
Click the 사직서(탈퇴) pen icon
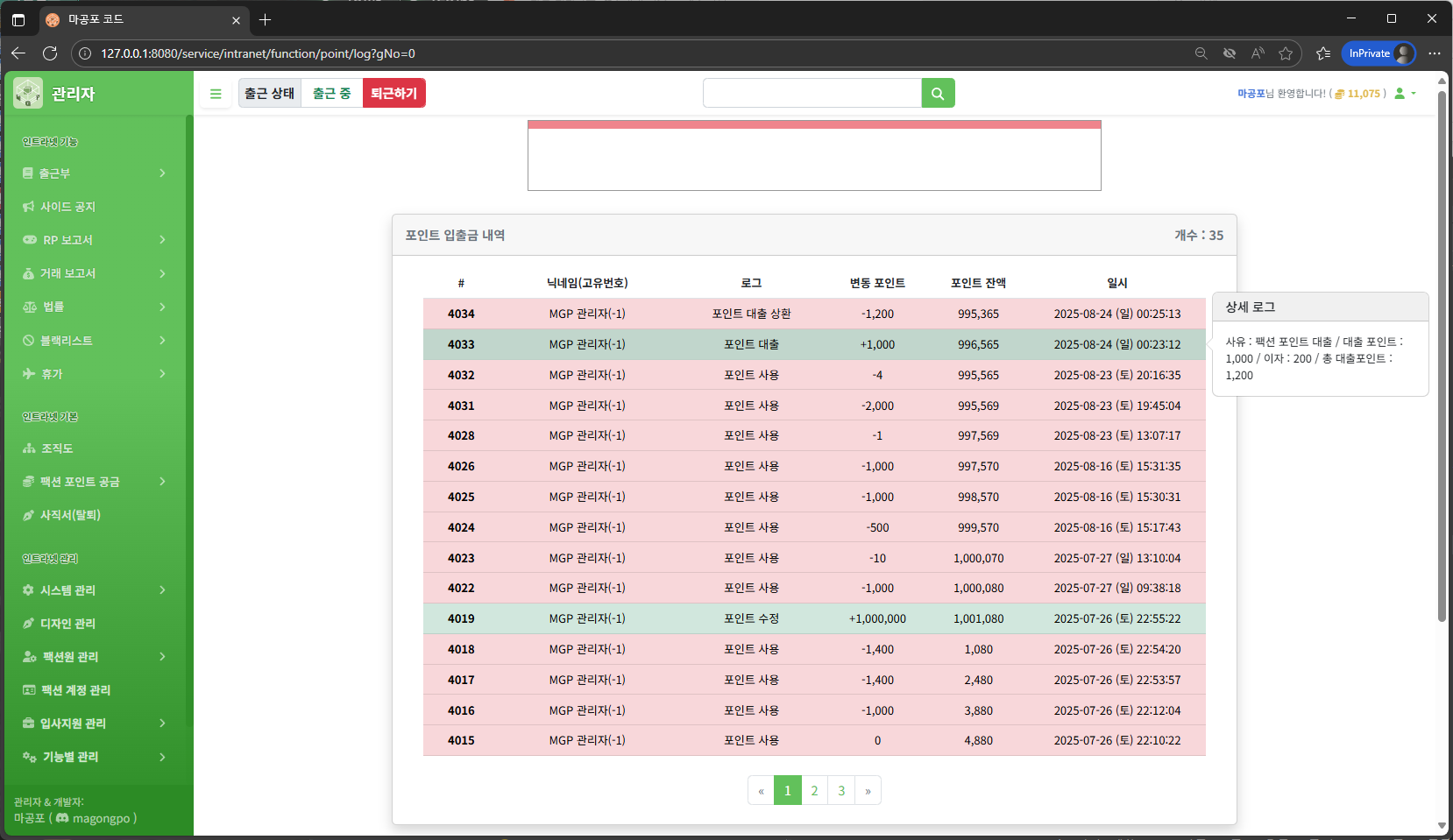click(28, 515)
